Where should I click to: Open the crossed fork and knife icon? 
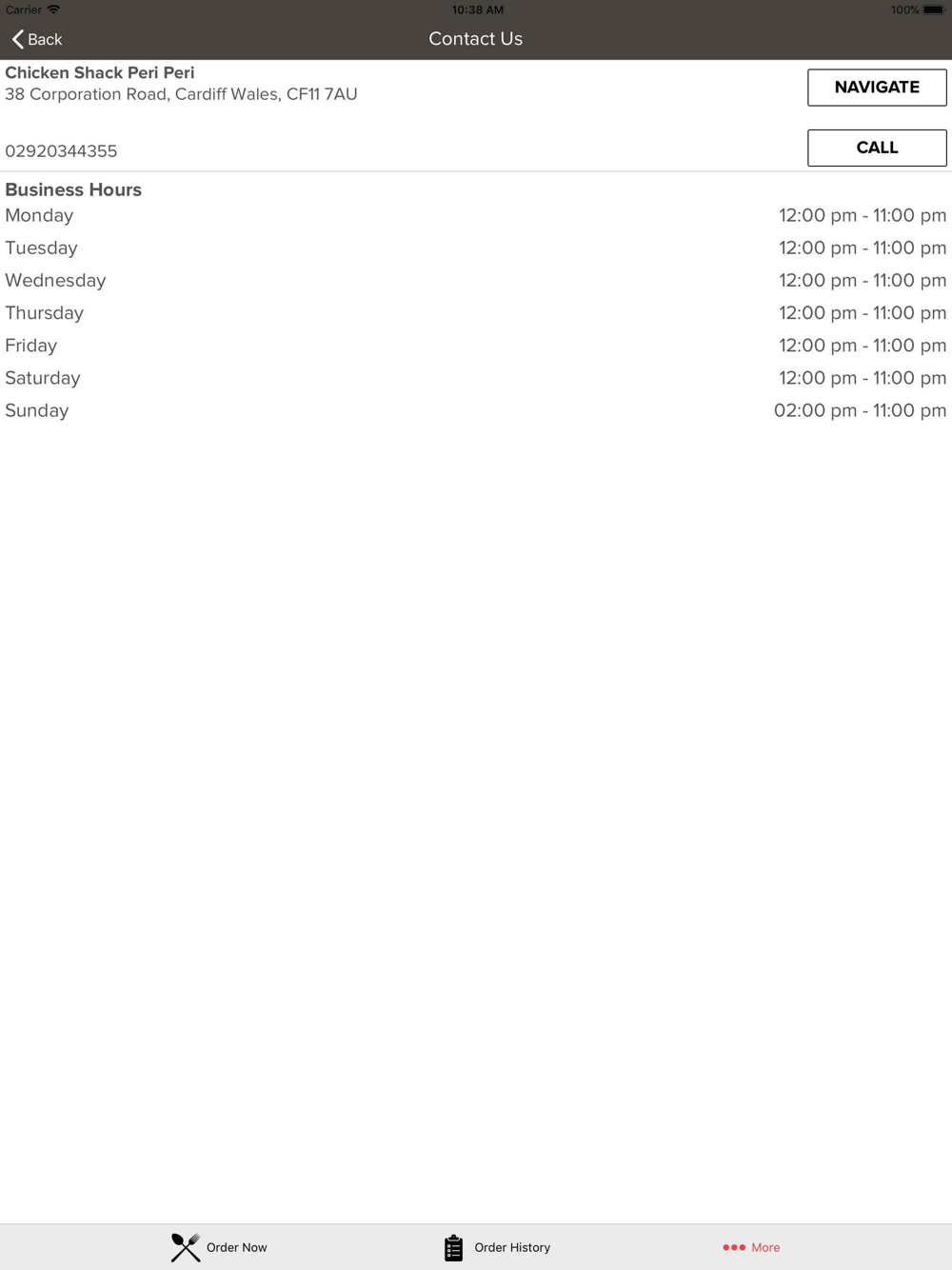pyautogui.click(x=186, y=1247)
